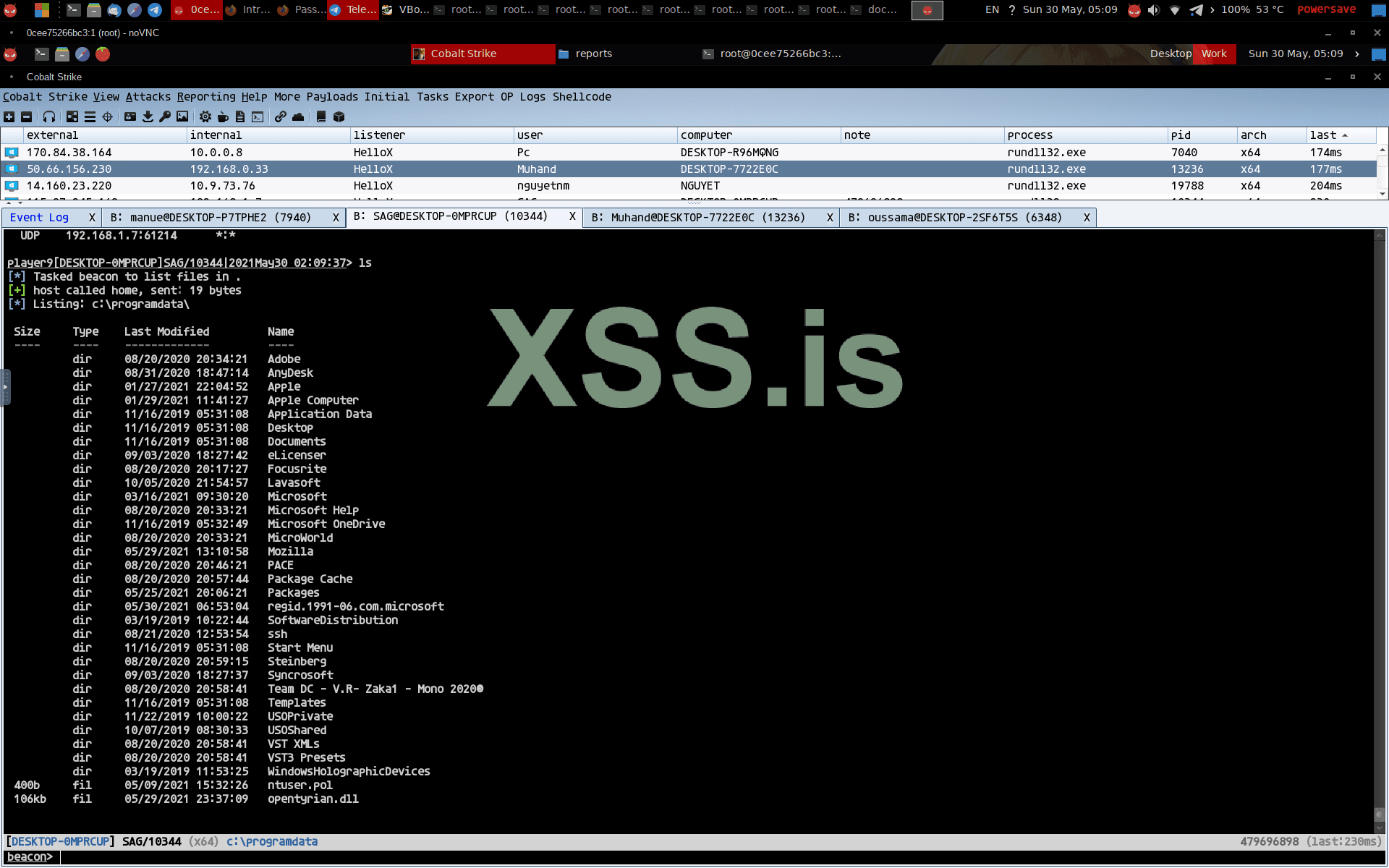
Task: Close the oussama@DESKTOP-2SF6T5S beacon tab
Action: [x=1086, y=218]
